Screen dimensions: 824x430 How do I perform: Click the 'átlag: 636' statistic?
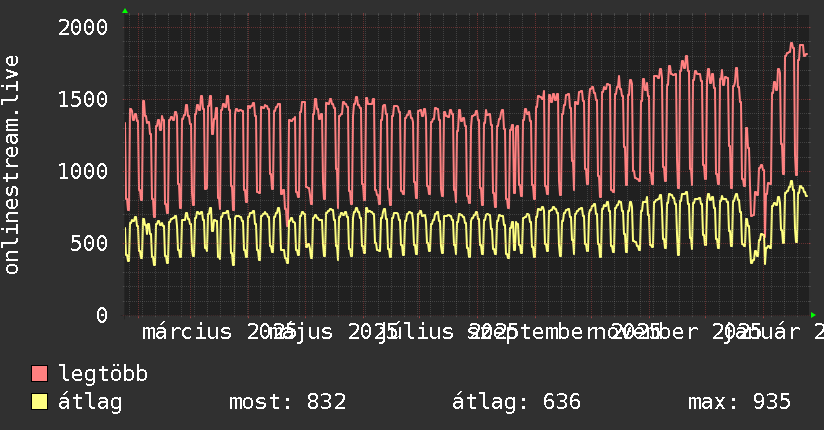[516, 402]
